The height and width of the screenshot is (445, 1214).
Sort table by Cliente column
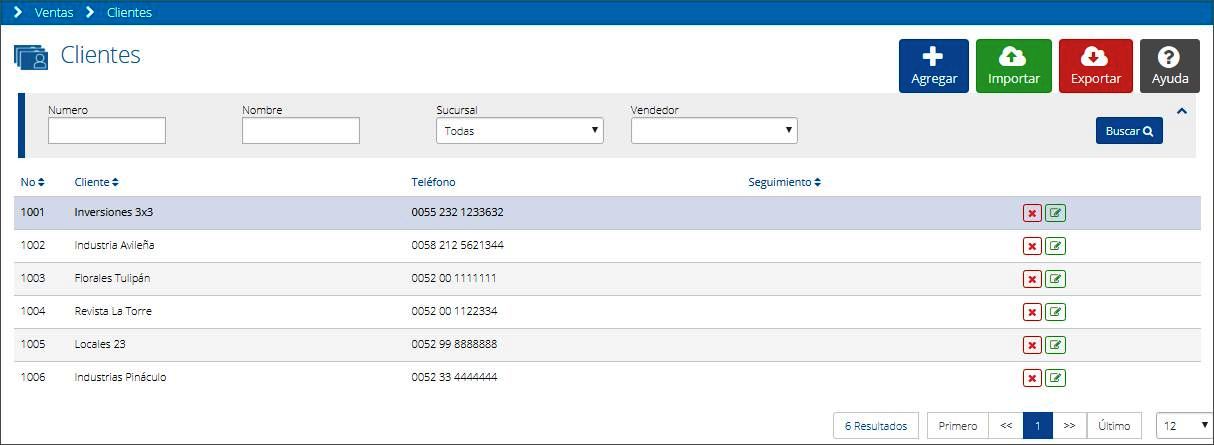click(97, 182)
